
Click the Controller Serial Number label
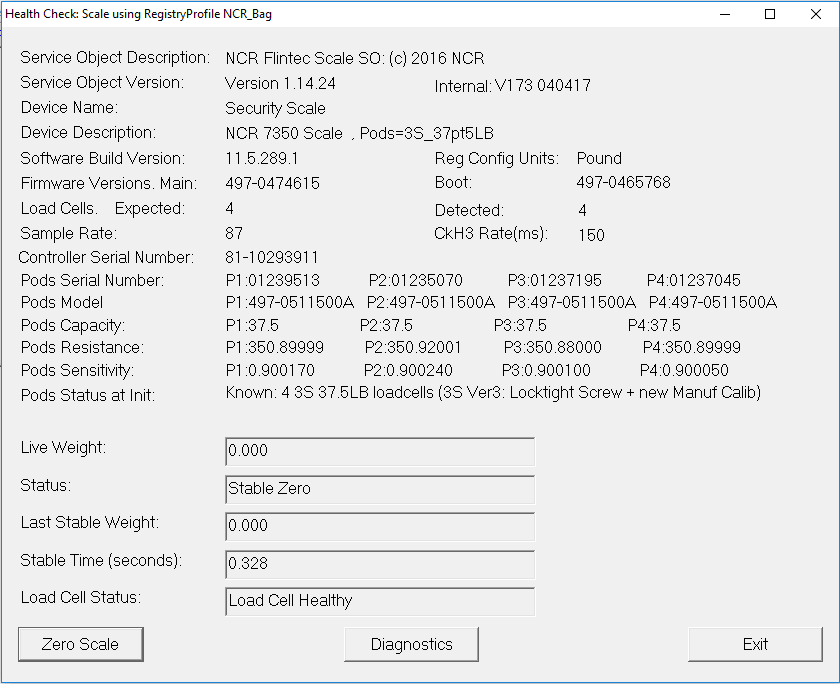pos(106,257)
